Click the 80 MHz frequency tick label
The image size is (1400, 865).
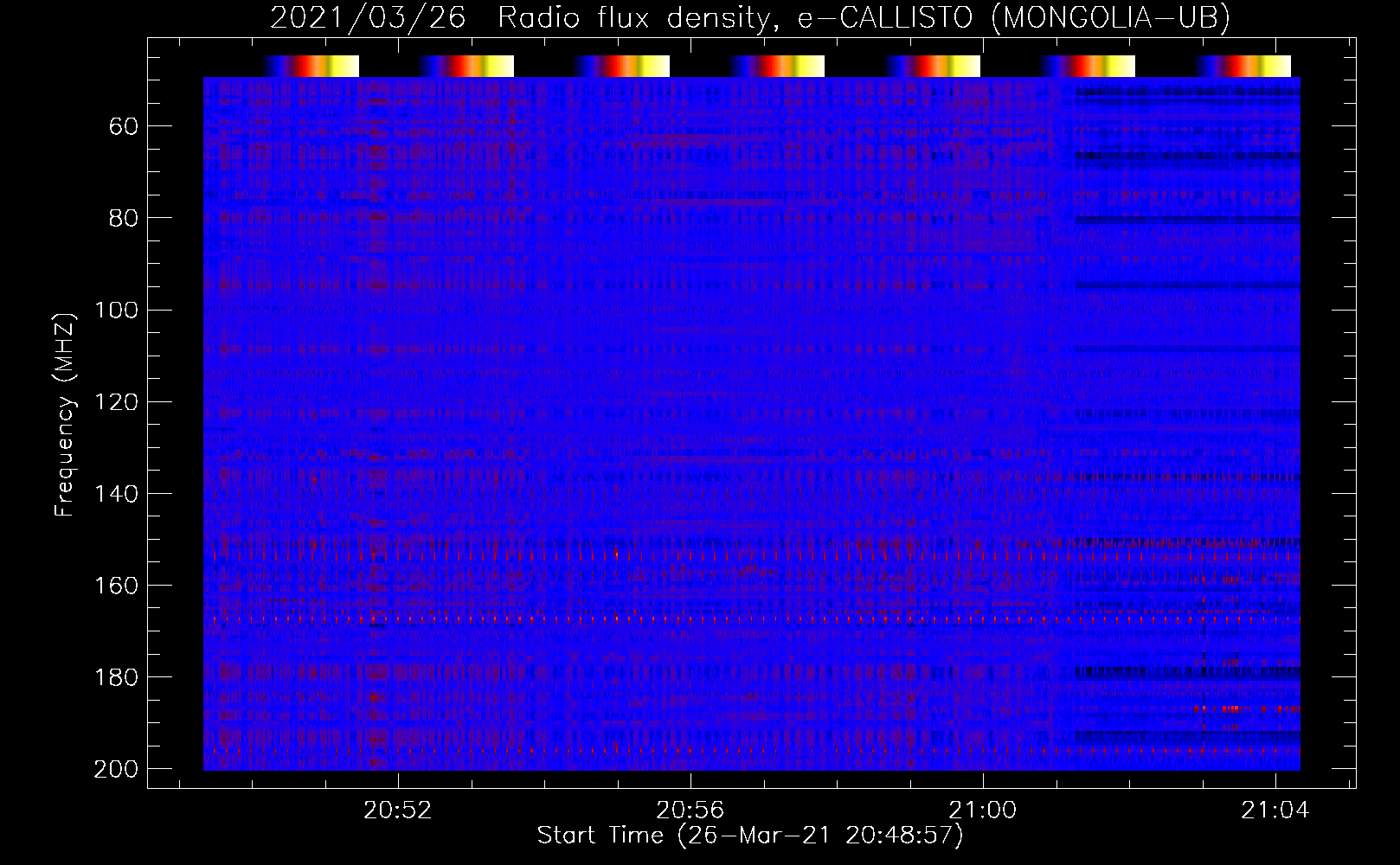tap(124, 218)
